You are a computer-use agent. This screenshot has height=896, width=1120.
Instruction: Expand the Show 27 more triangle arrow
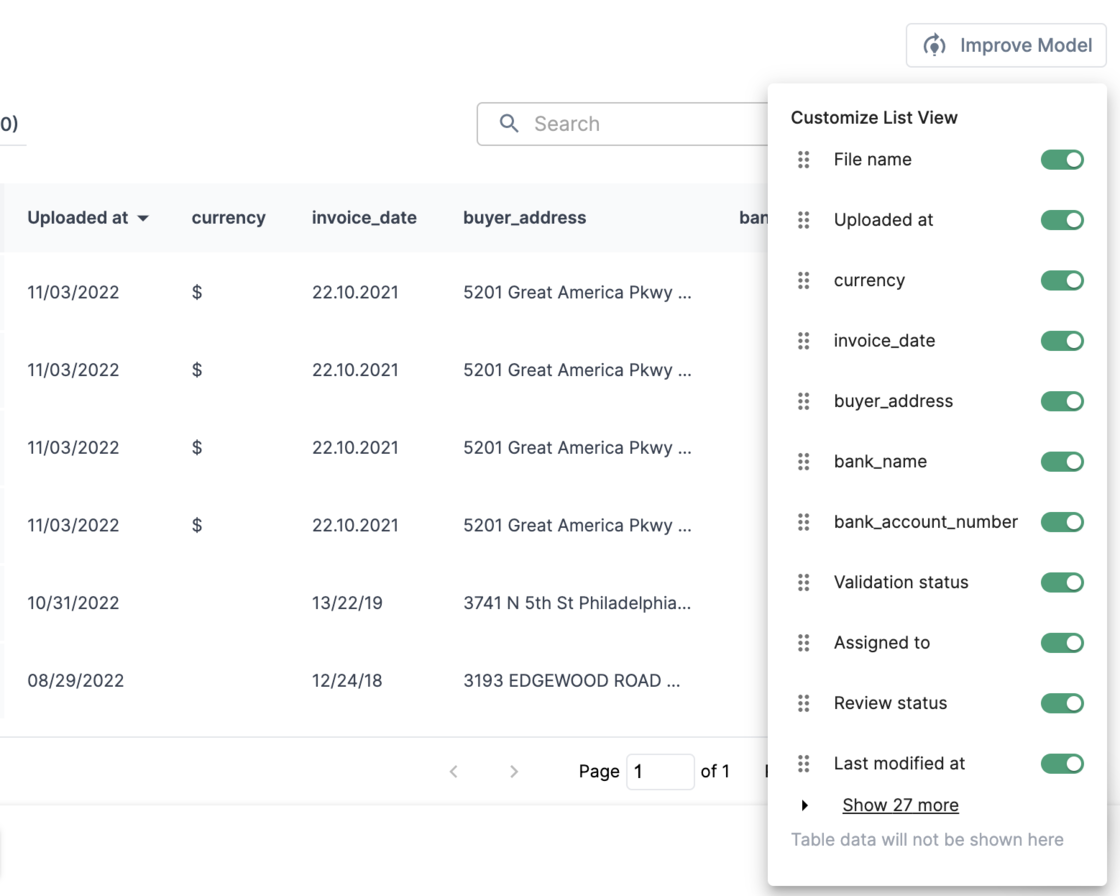[x=805, y=806]
